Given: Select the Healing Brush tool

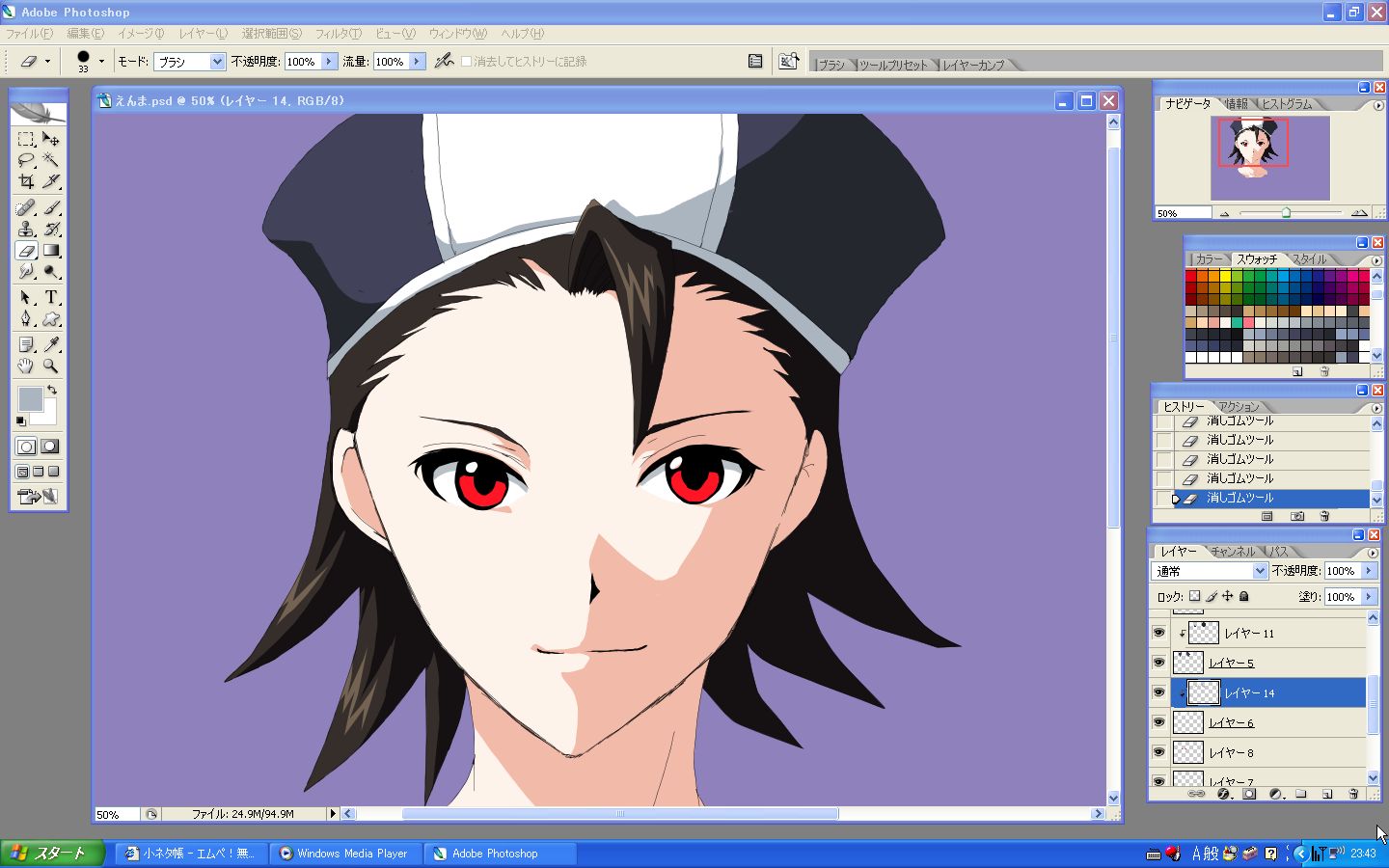Looking at the screenshot, I should click(x=26, y=207).
